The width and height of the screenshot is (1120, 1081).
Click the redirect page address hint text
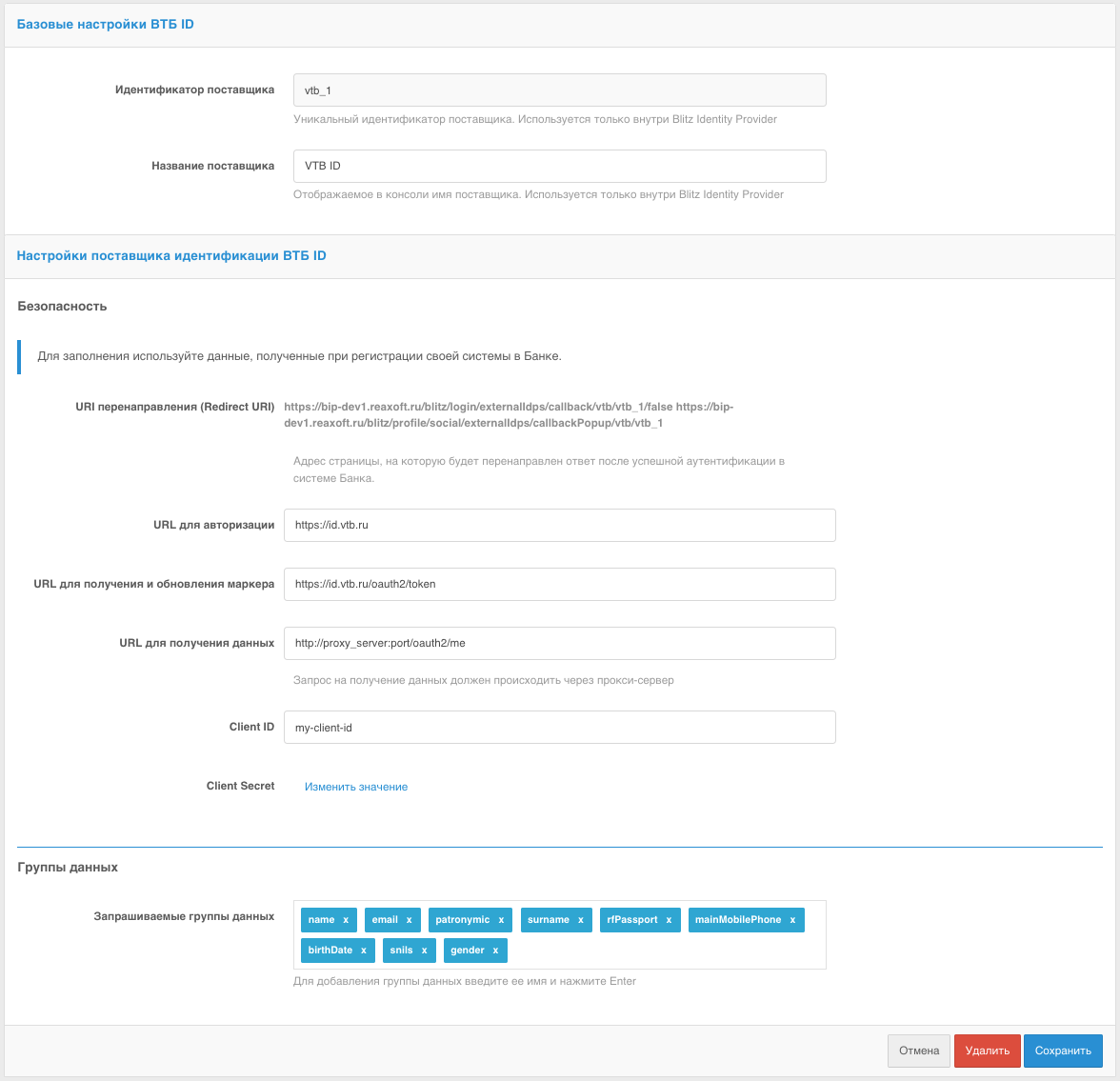point(539,470)
